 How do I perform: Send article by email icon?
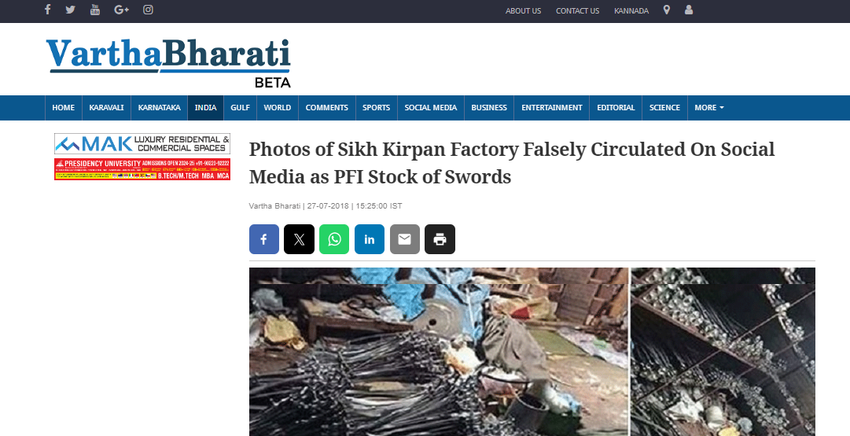[405, 239]
